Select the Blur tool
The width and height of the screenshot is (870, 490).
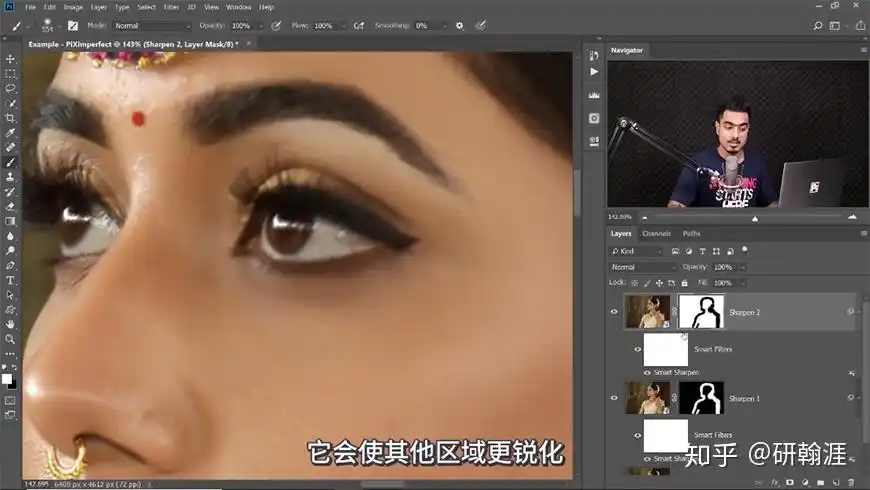pos(10,236)
